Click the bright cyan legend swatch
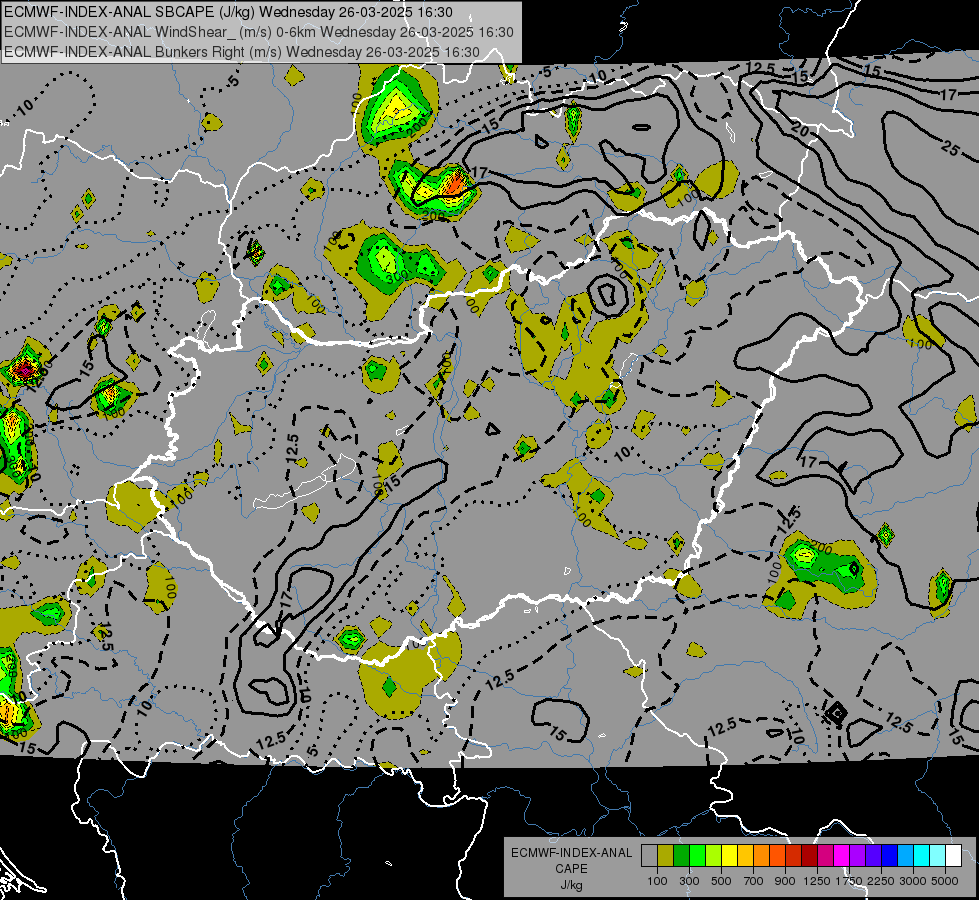Image resolution: width=979 pixels, height=900 pixels. coord(922,856)
